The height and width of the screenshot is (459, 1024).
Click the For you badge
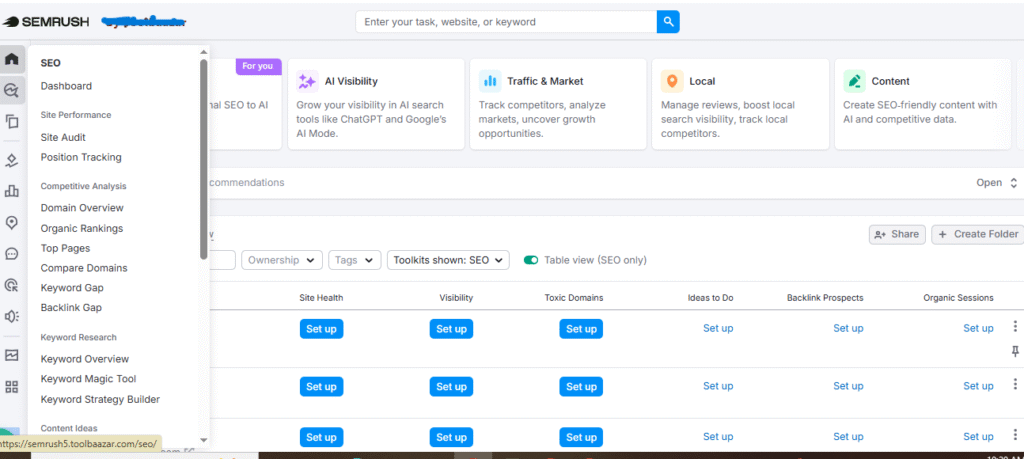(258, 66)
